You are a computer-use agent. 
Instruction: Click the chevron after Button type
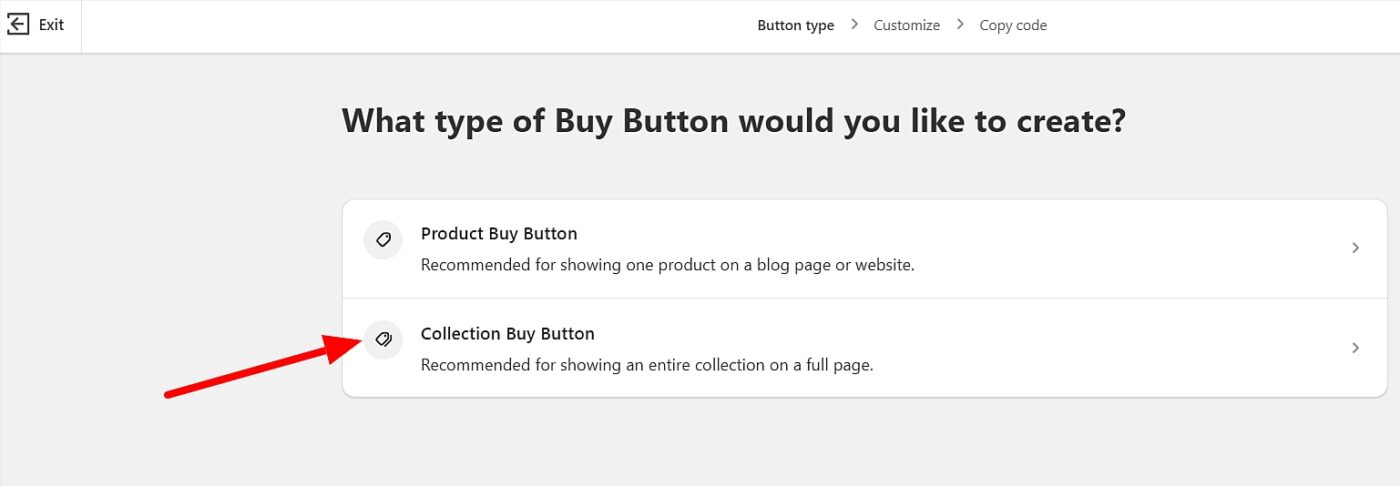(854, 24)
